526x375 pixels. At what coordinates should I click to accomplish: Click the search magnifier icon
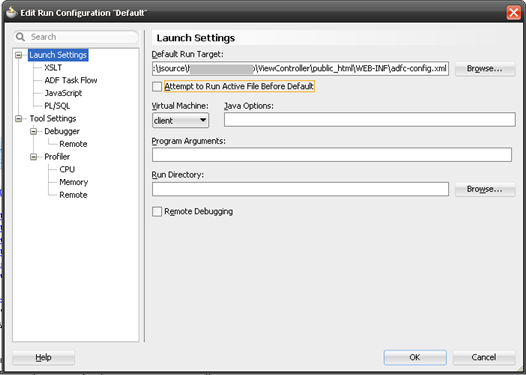(20, 37)
